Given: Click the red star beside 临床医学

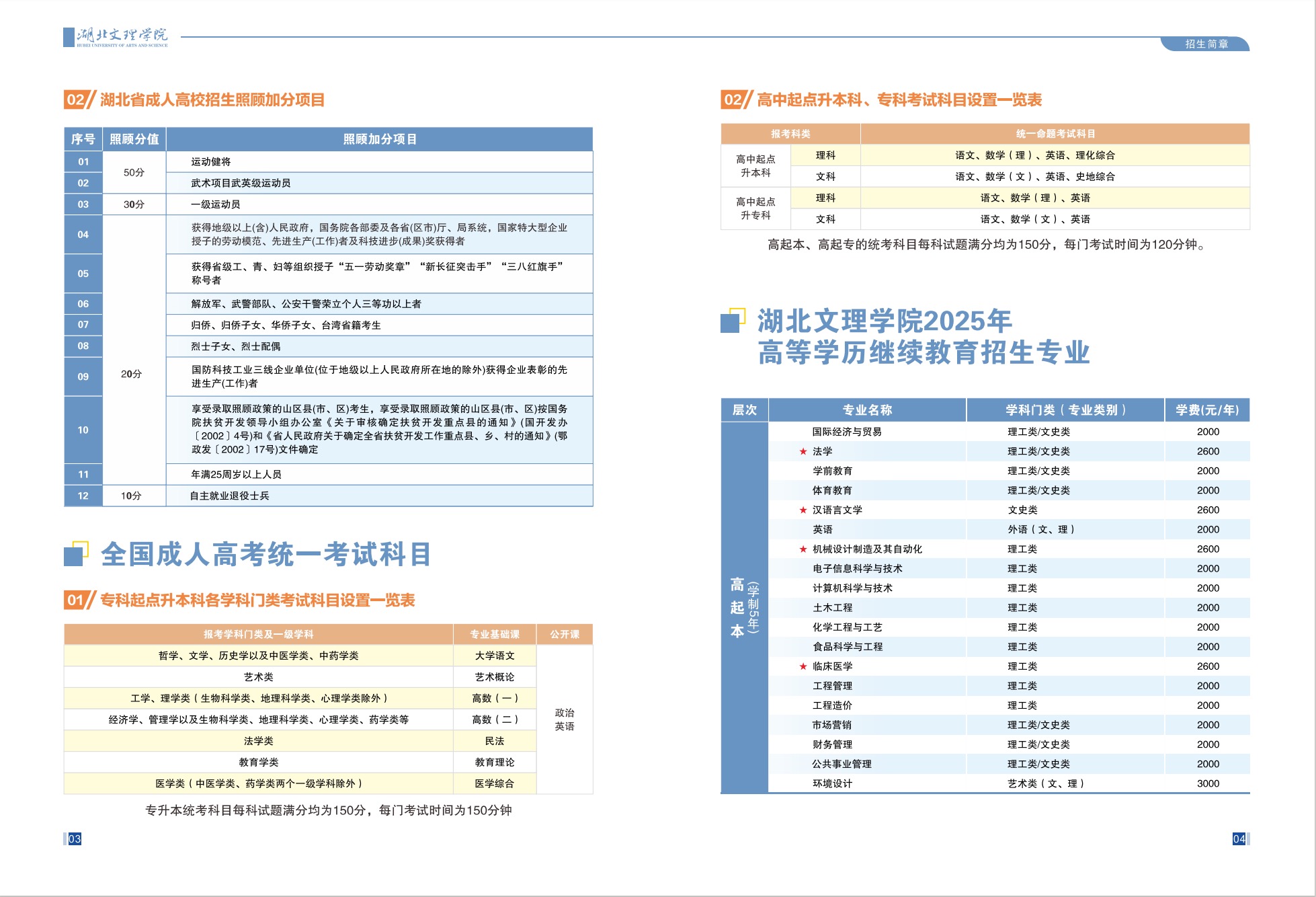Looking at the screenshot, I should pyautogui.click(x=803, y=666).
